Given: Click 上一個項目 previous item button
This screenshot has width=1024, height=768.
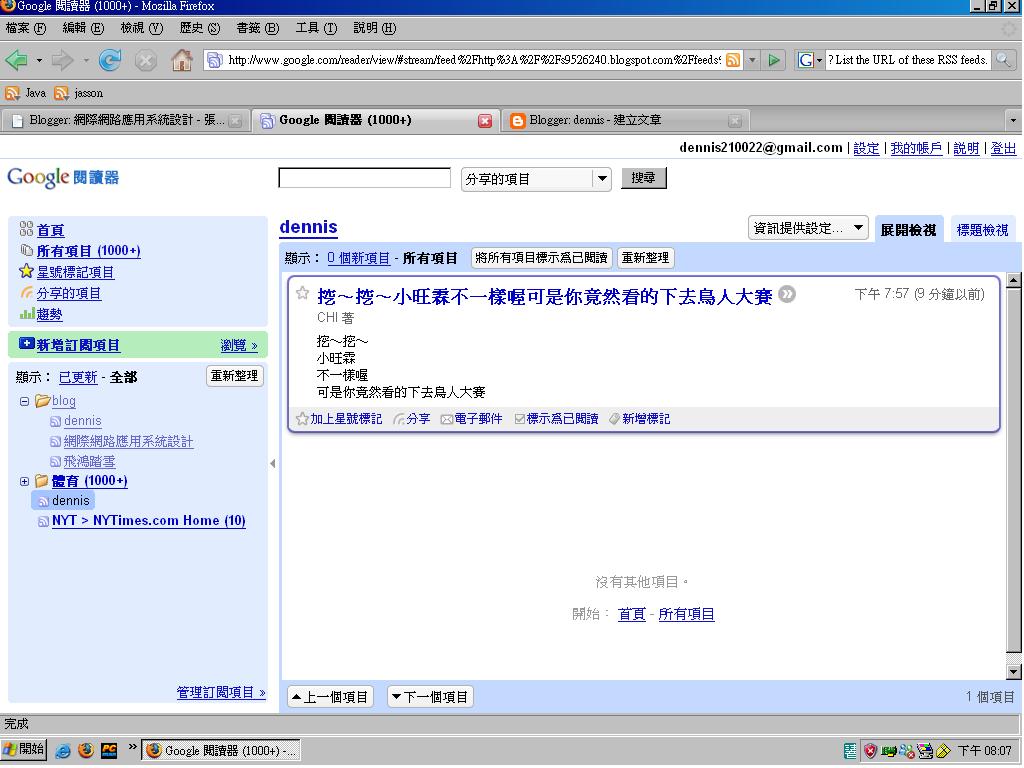Looking at the screenshot, I should (330, 697).
